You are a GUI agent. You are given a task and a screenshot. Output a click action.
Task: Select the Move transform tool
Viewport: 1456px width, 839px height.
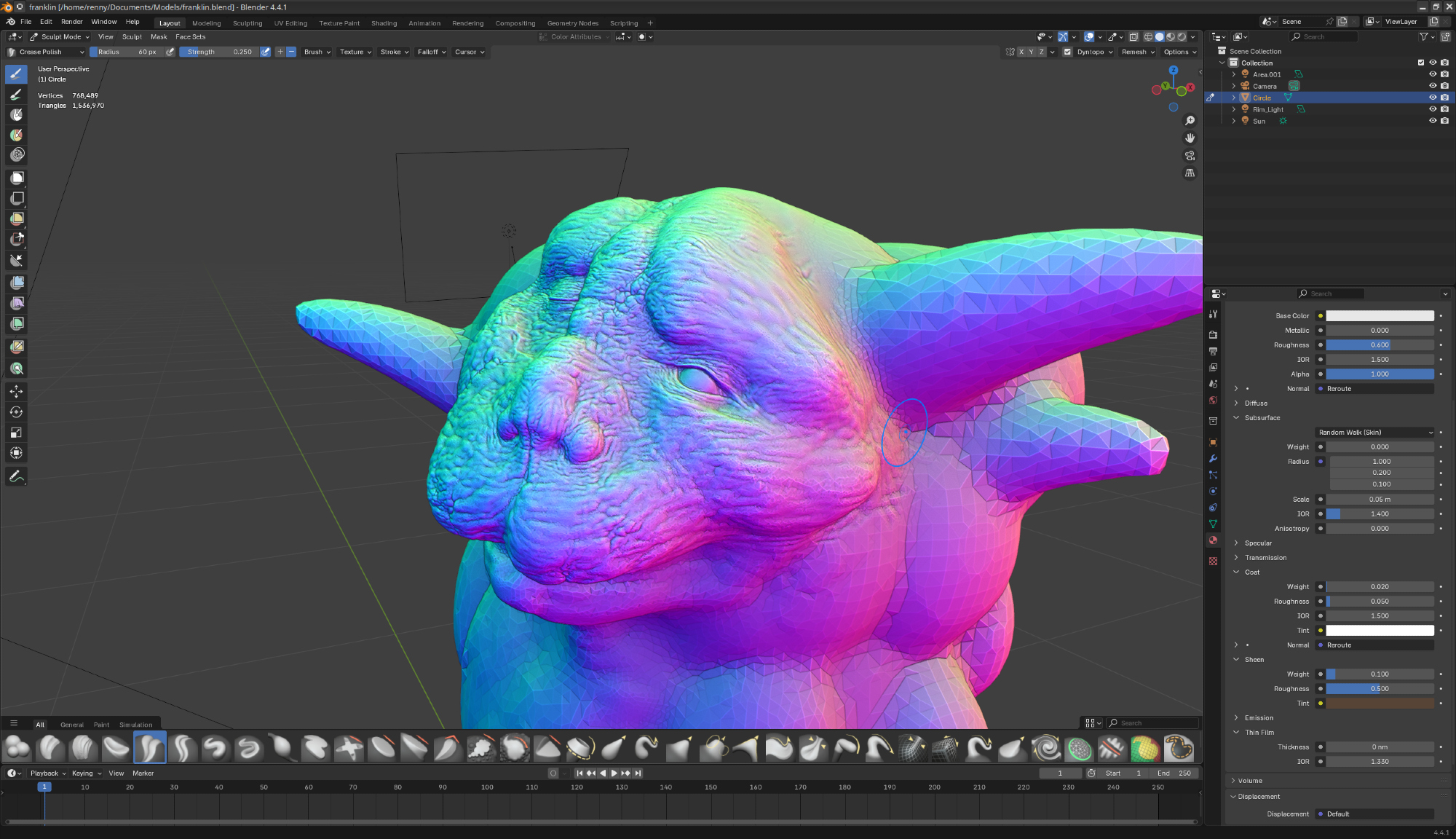click(16, 392)
